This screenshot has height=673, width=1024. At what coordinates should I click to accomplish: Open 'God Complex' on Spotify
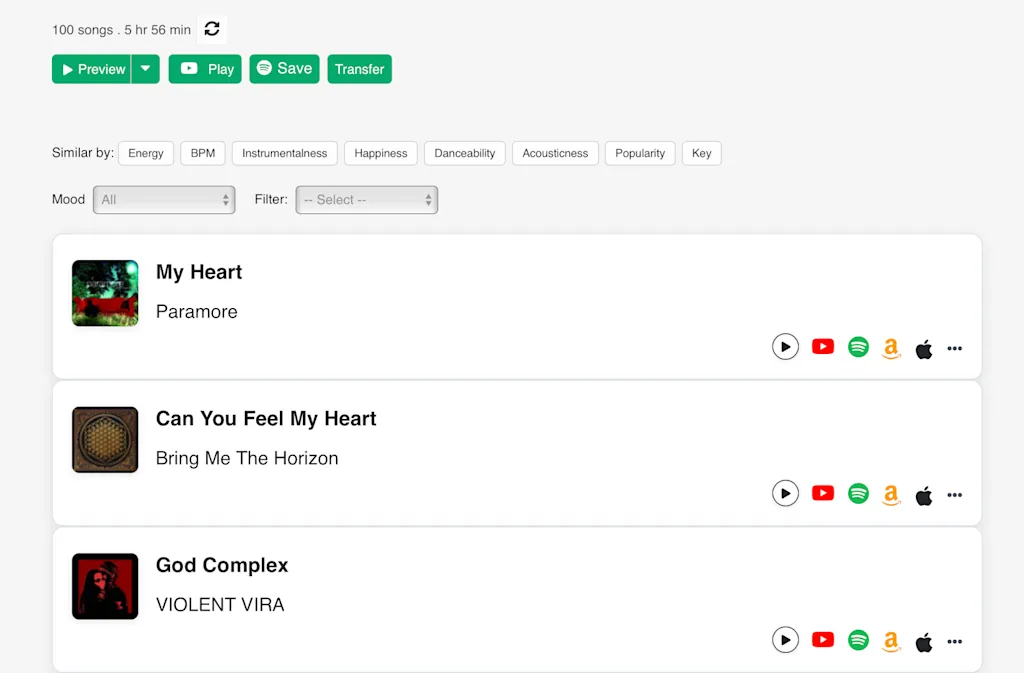point(858,640)
